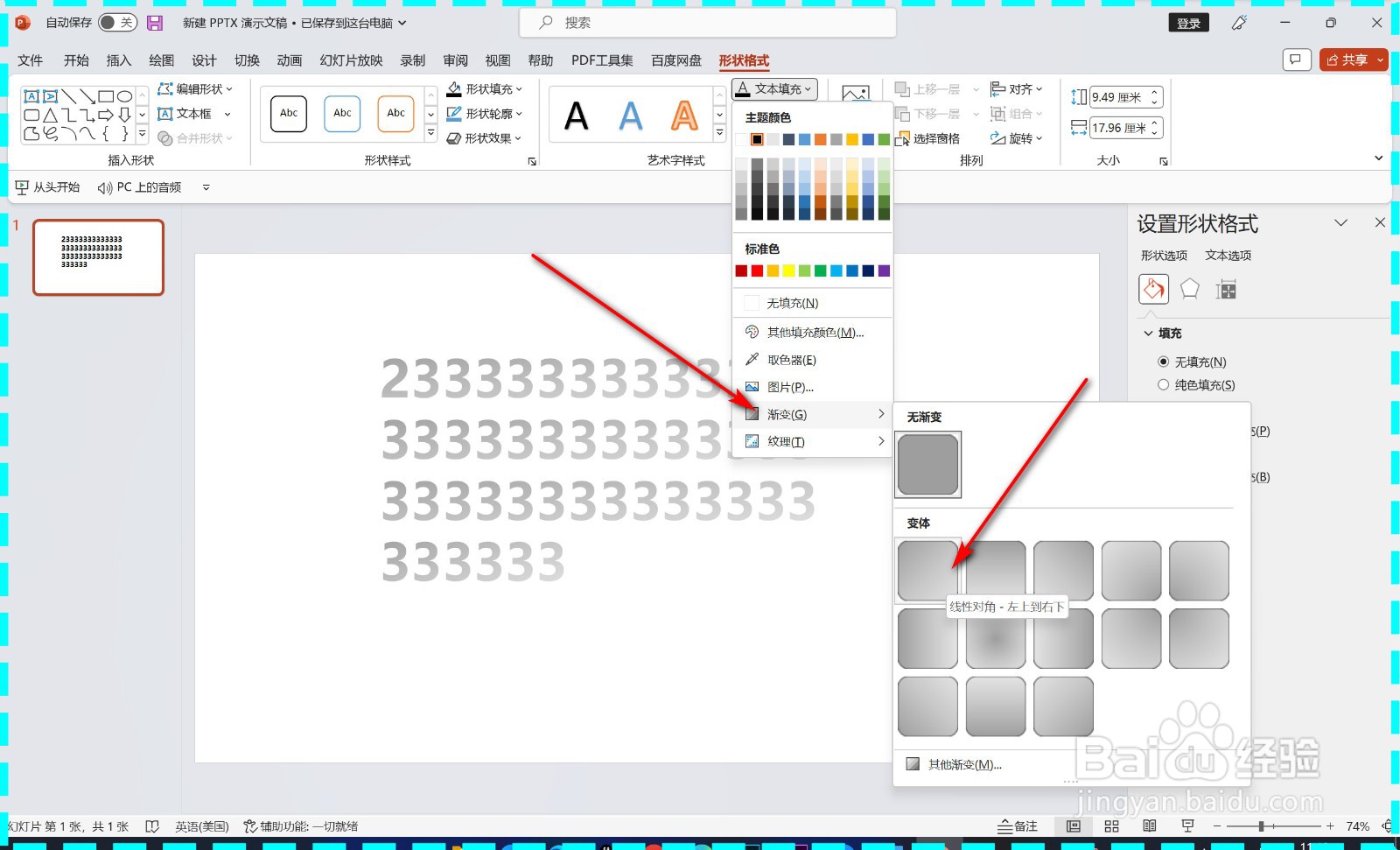Screen dimensions: 1400x850
Task: Switch to the 设计 ribbon tab
Action: coord(204,60)
